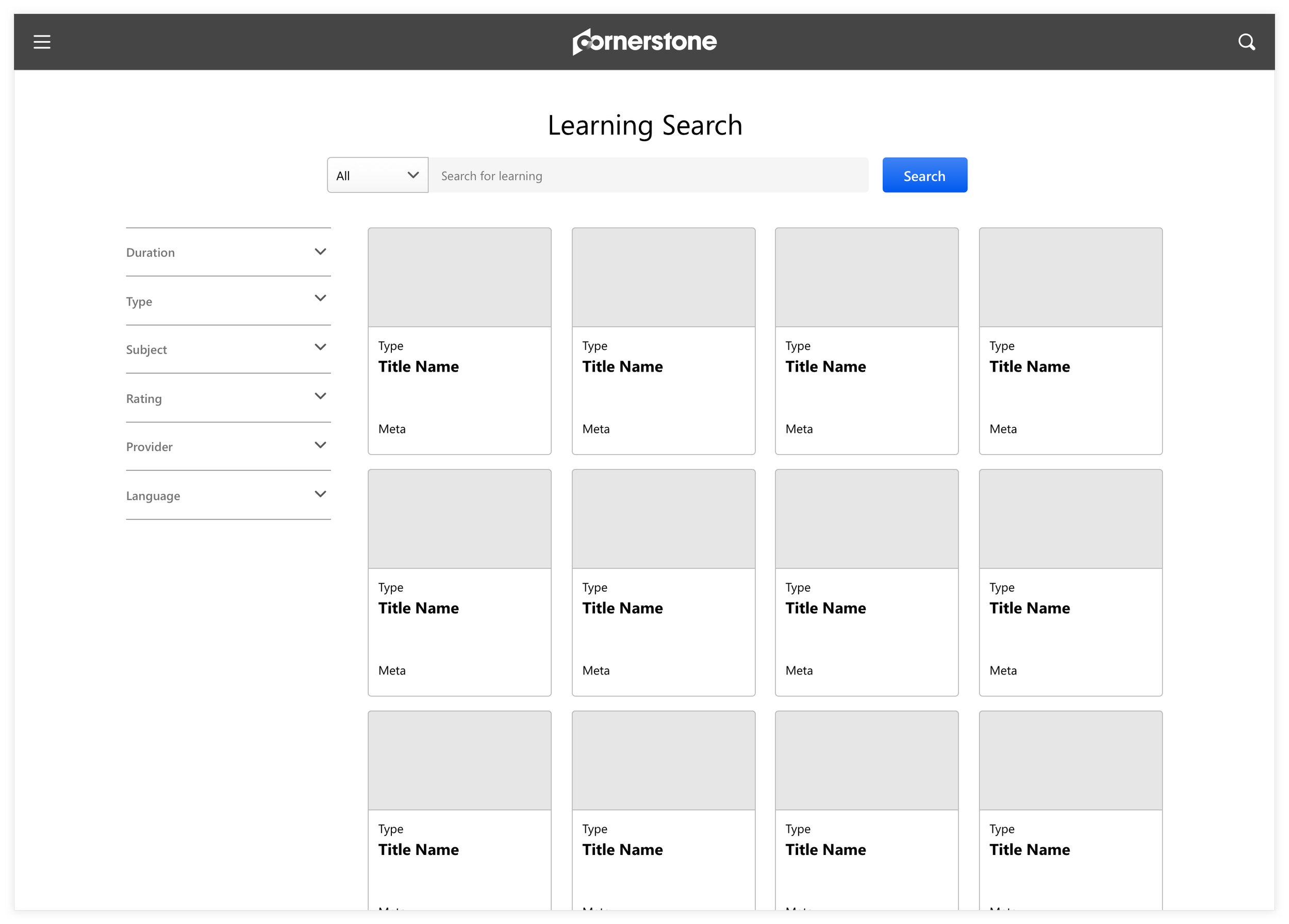
Task: Click the Duration filter label
Action: point(151,253)
